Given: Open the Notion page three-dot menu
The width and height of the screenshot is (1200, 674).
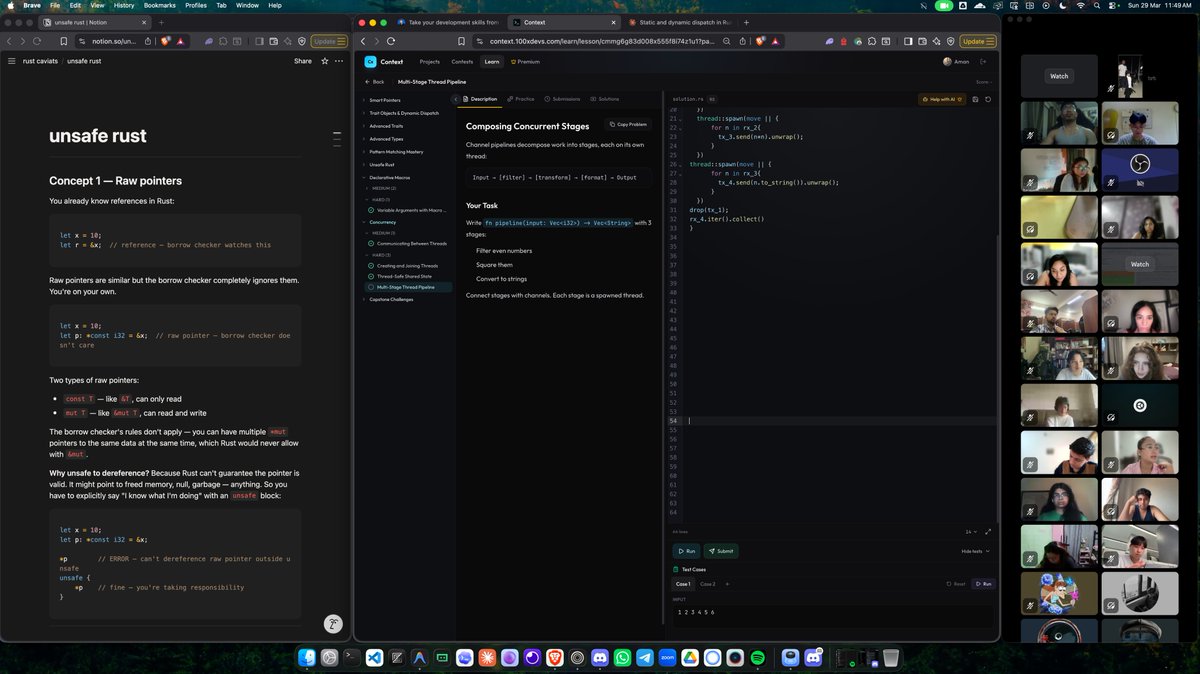Looking at the screenshot, I should [339, 61].
